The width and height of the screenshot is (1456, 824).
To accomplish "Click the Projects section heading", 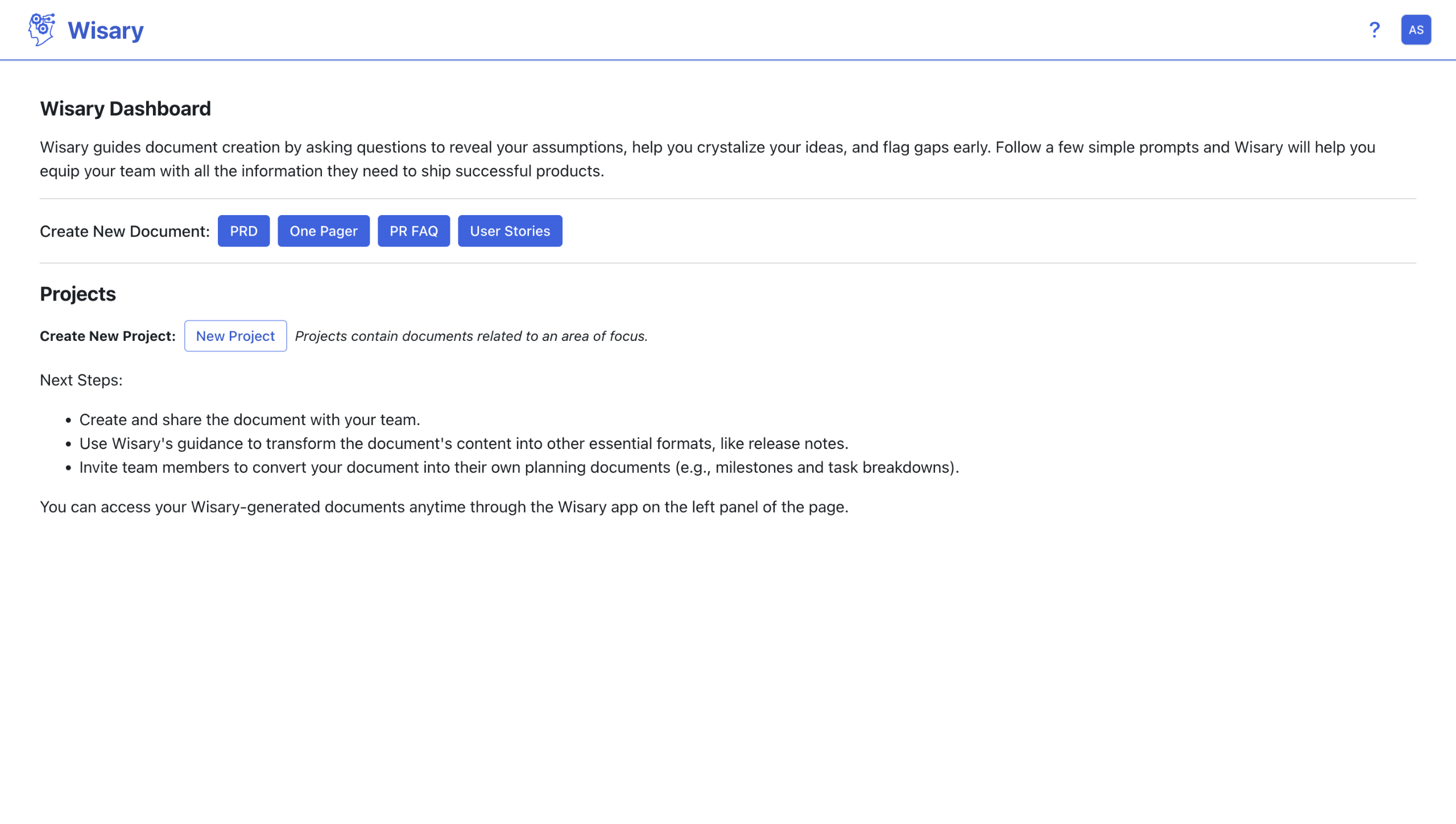I will pos(78,294).
